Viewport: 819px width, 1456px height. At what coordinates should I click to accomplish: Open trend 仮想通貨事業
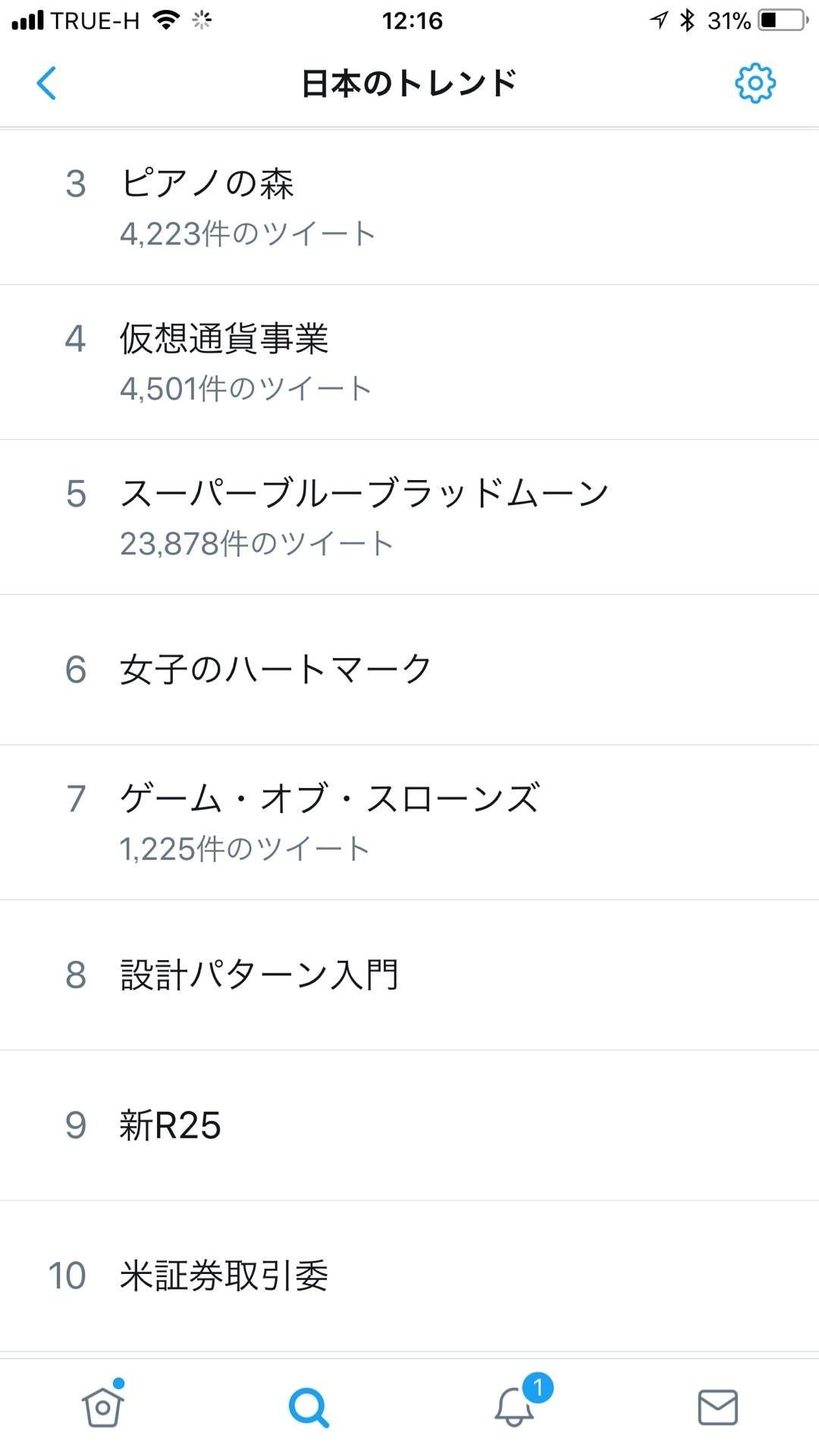(x=409, y=362)
